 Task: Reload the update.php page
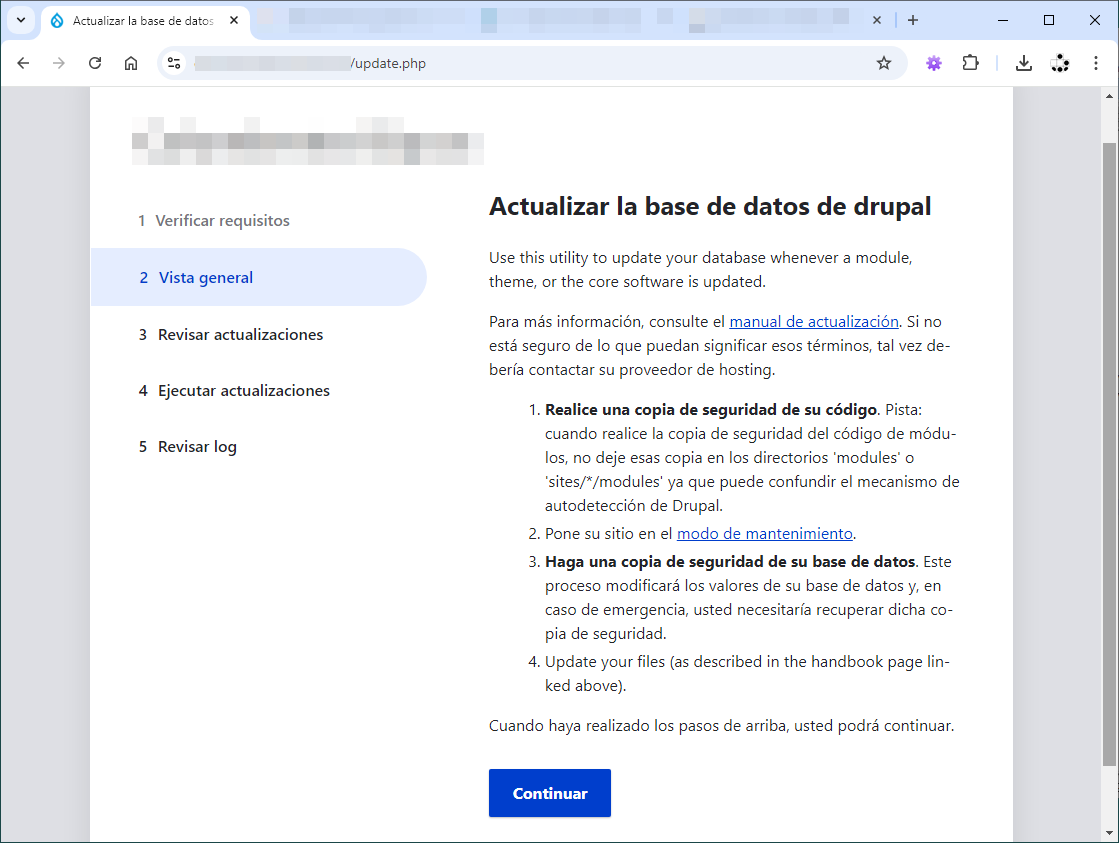pyautogui.click(x=95, y=63)
